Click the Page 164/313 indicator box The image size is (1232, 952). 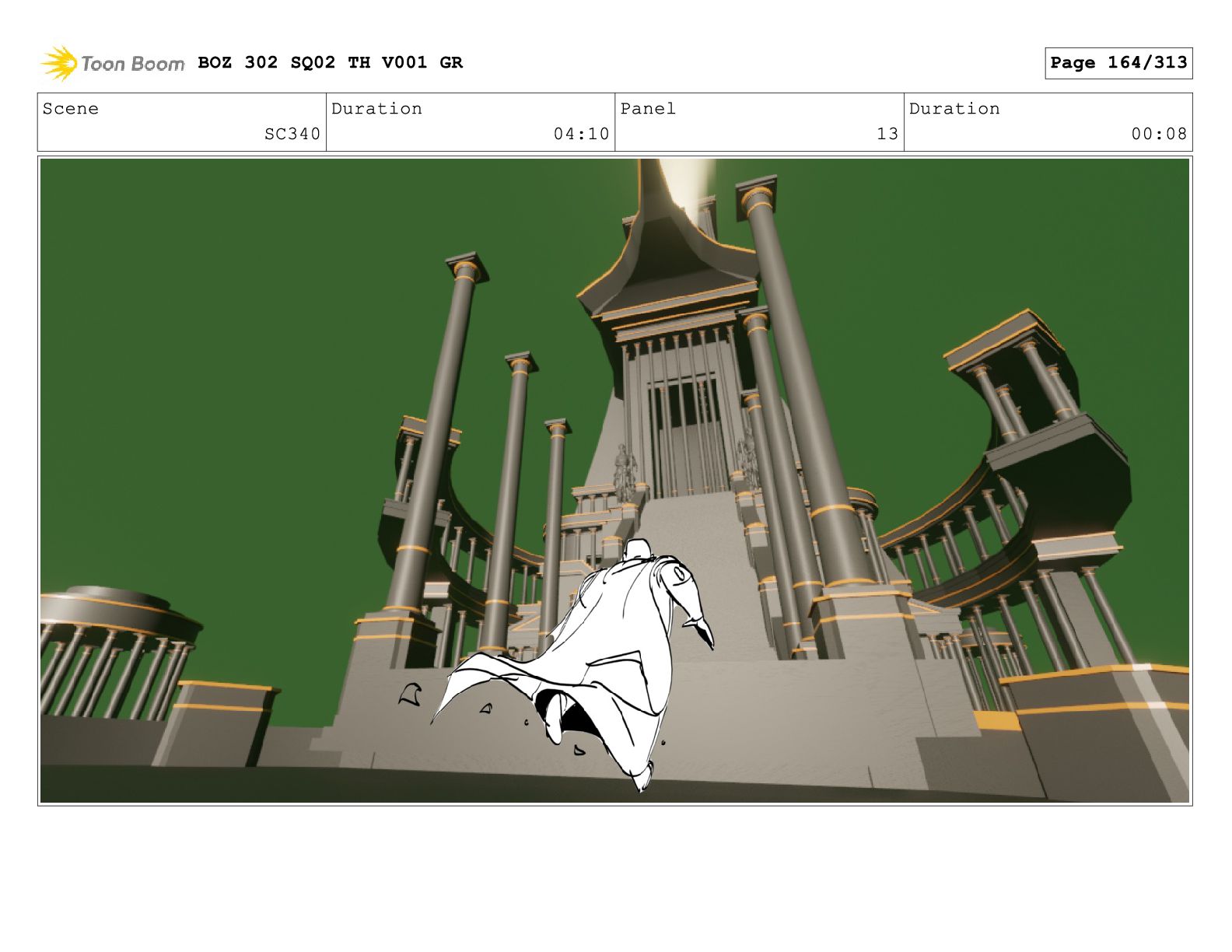click(1118, 63)
